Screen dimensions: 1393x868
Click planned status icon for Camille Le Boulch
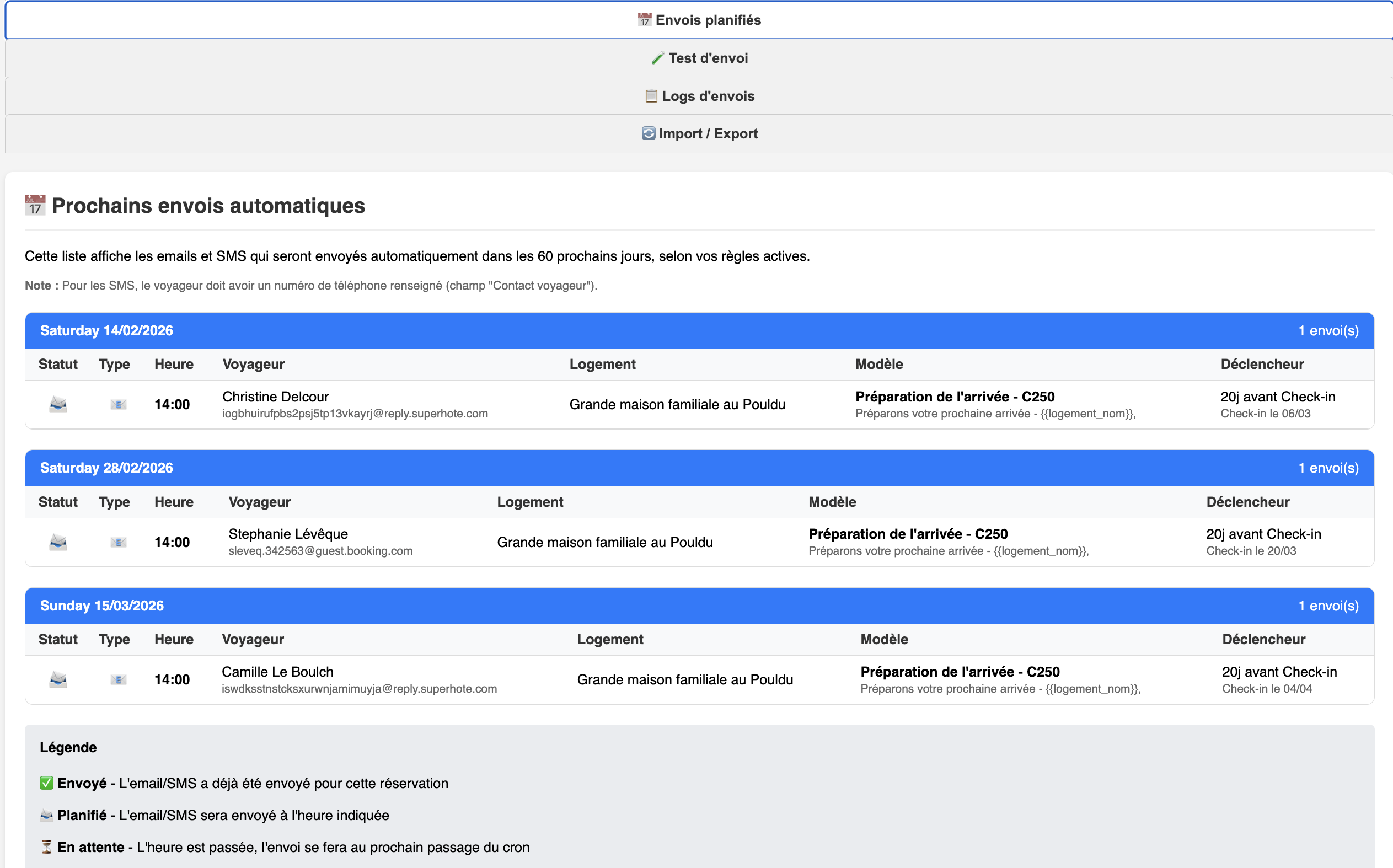58,680
